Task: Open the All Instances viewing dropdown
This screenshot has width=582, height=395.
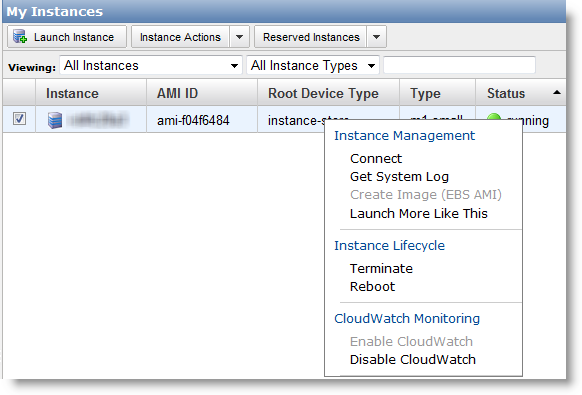Action: coord(151,66)
